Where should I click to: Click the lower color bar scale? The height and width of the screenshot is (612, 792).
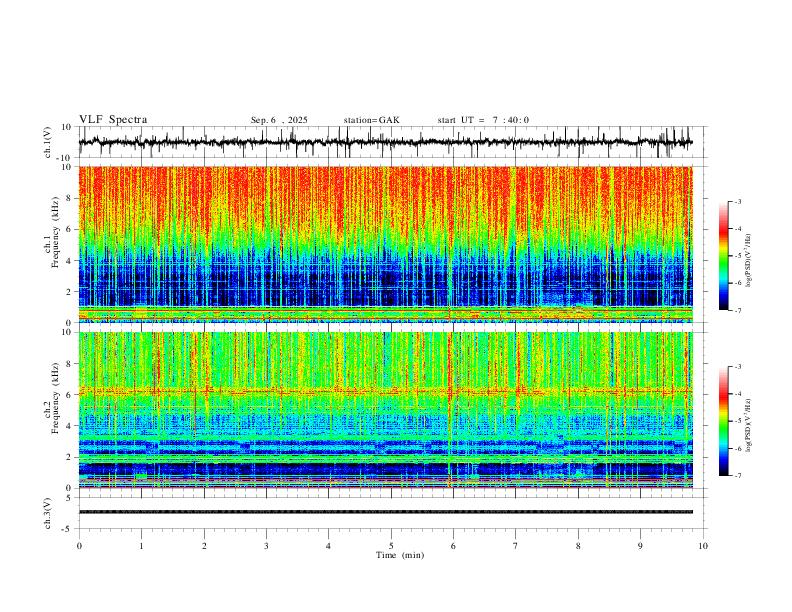[724, 421]
